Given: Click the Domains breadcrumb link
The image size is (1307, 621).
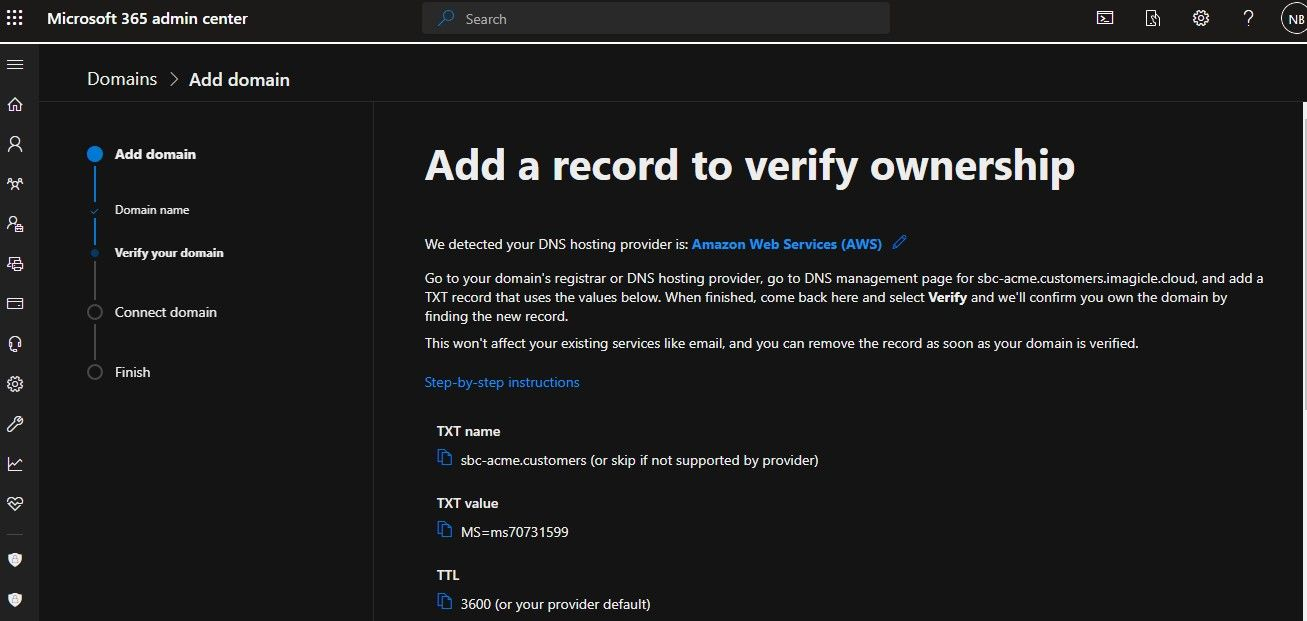Looking at the screenshot, I should pos(122,79).
